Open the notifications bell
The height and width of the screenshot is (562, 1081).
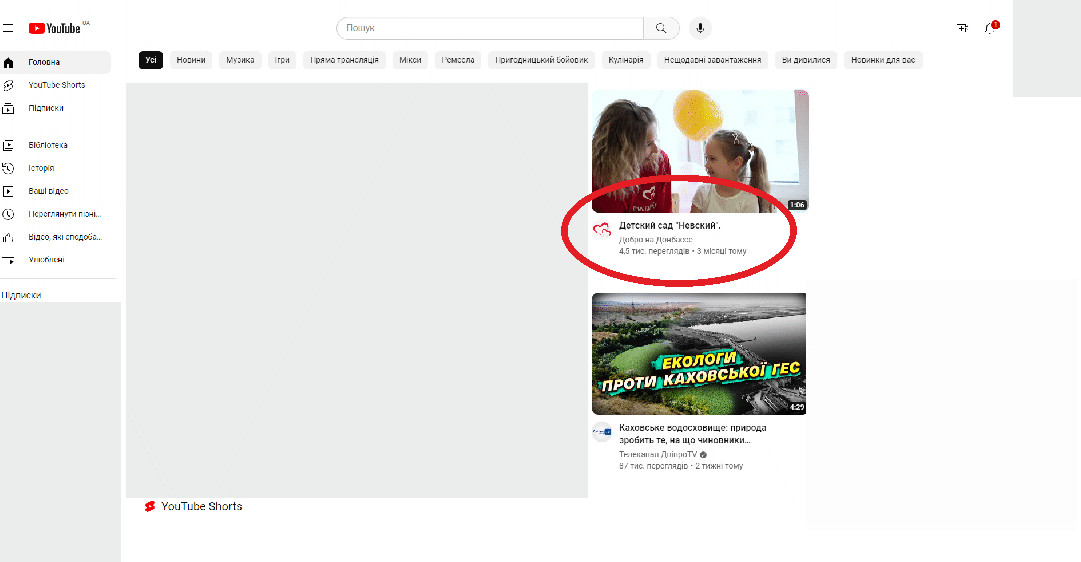[991, 28]
